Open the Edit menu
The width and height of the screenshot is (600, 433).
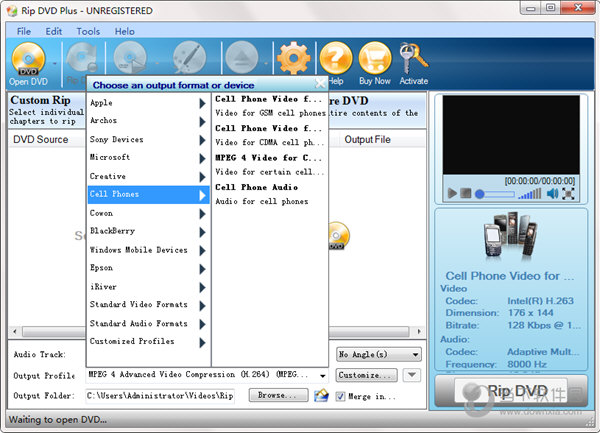pos(54,31)
